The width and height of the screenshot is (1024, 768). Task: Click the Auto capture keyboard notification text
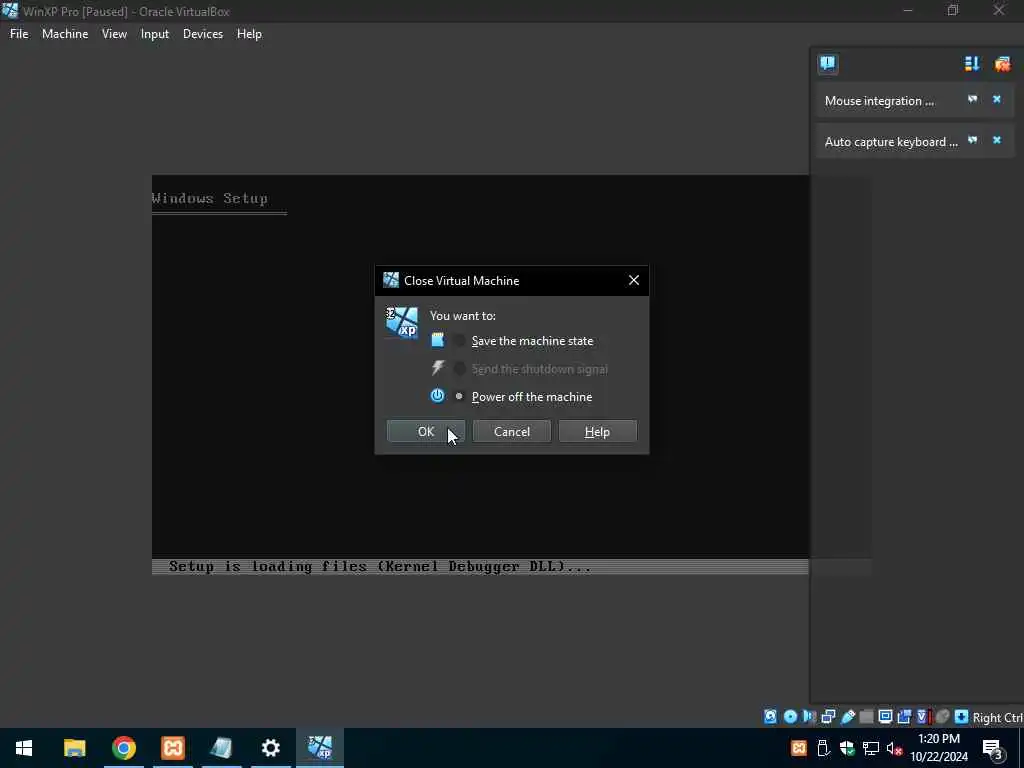891,142
